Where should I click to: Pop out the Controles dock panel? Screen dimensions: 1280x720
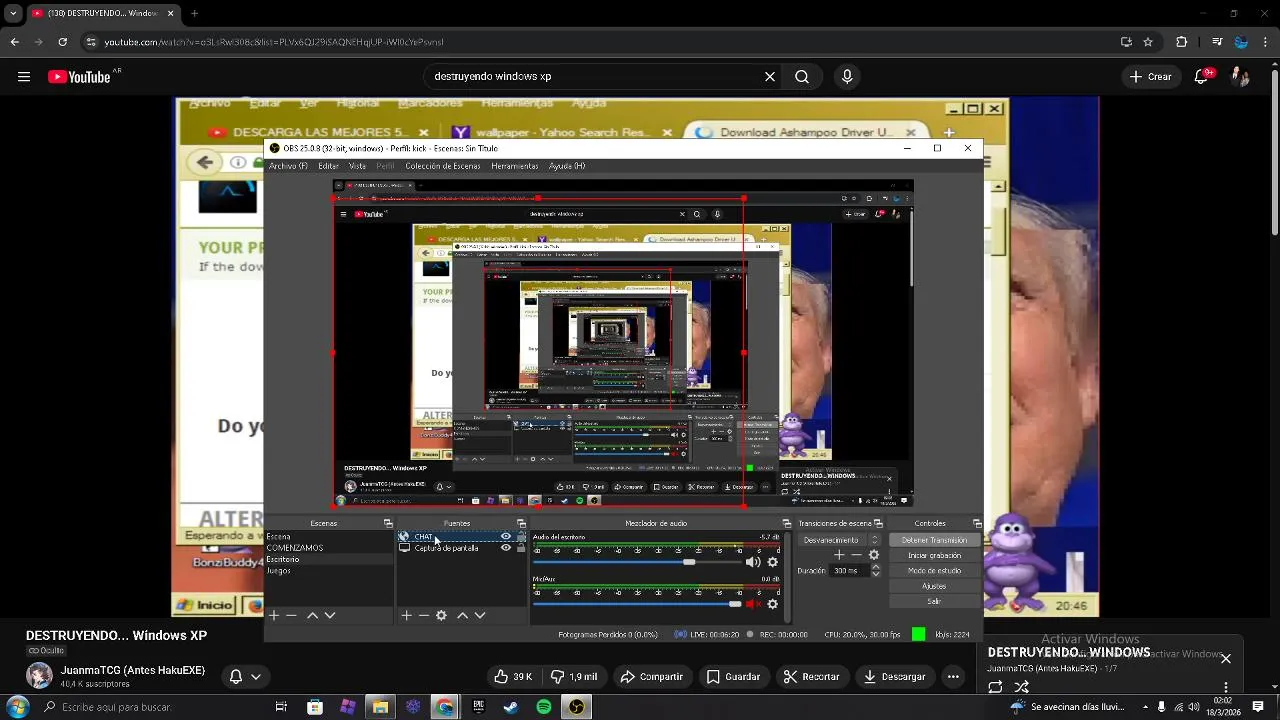pyautogui.click(x=977, y=523)
